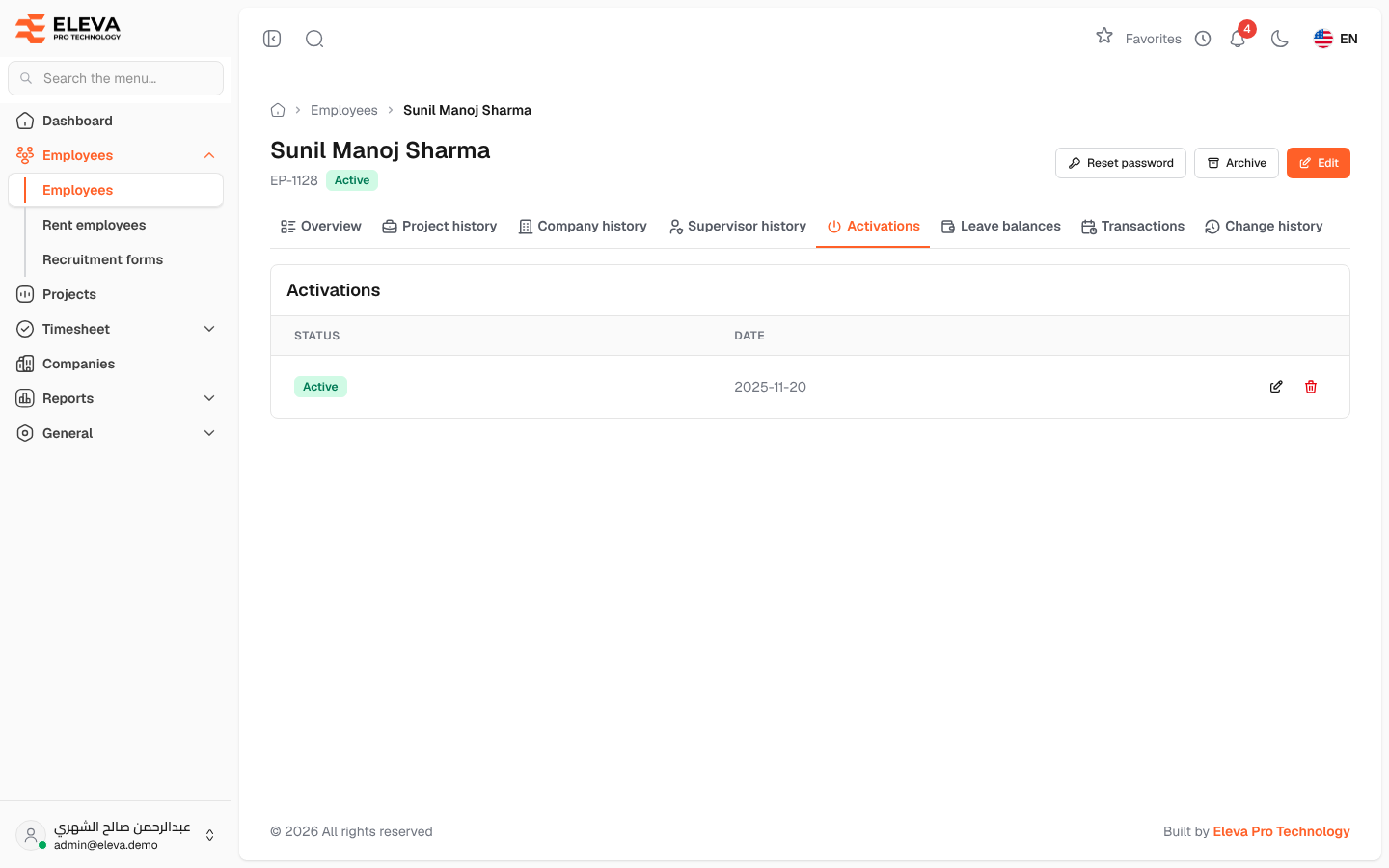Switch to the Transactions tab
The height and width of the screenshot is (868, 1389).
(1132, 227)
